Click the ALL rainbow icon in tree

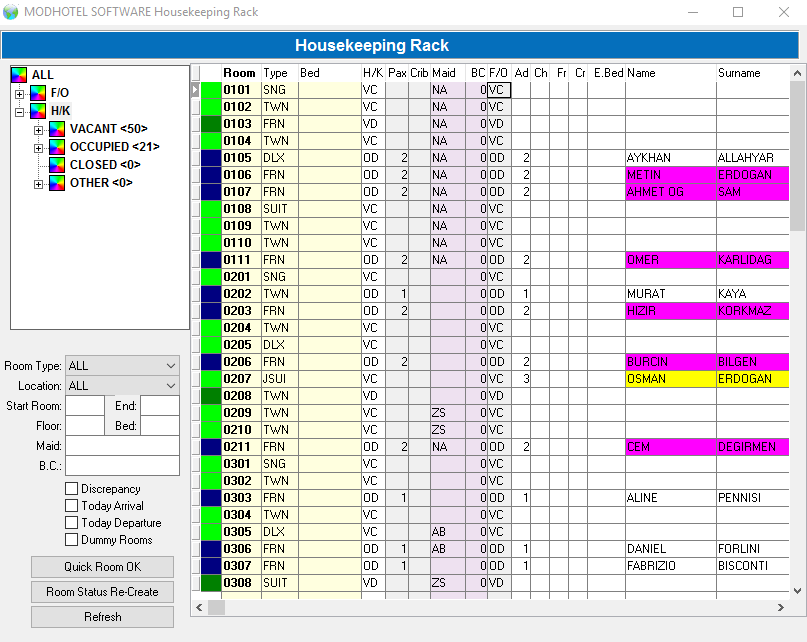[x=20, y=75]
